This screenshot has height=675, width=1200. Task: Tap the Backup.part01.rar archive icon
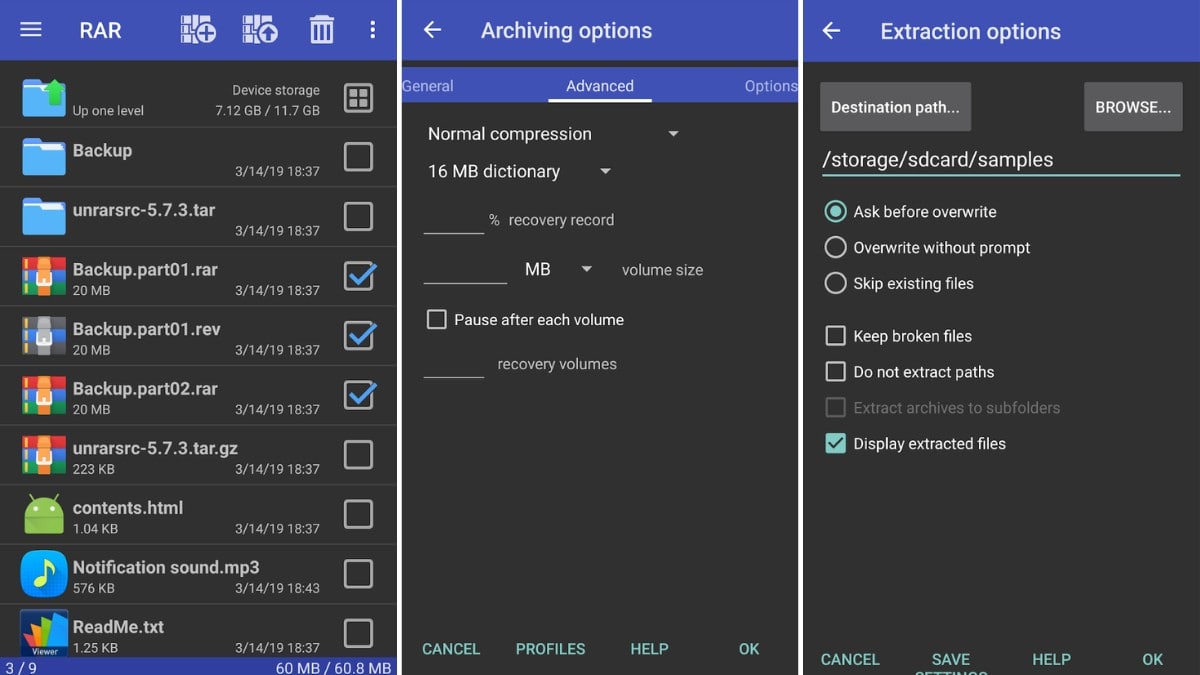pos(44,276)
